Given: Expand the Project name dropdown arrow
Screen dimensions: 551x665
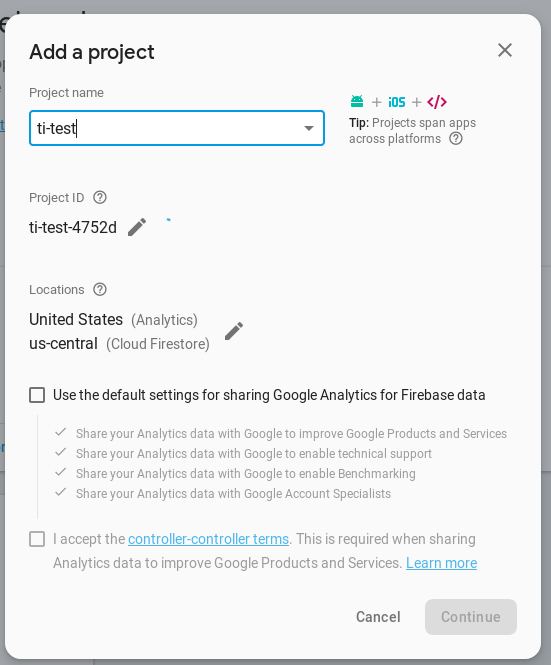Looking at the screenshot, I should (x=309, y=128).
